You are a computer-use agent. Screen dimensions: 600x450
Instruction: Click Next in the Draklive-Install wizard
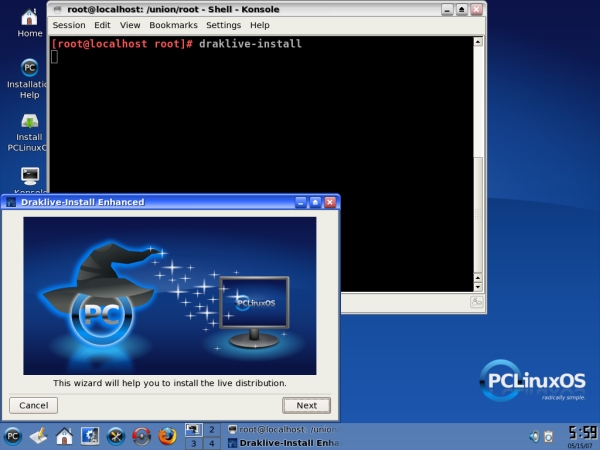pos(307,405)
